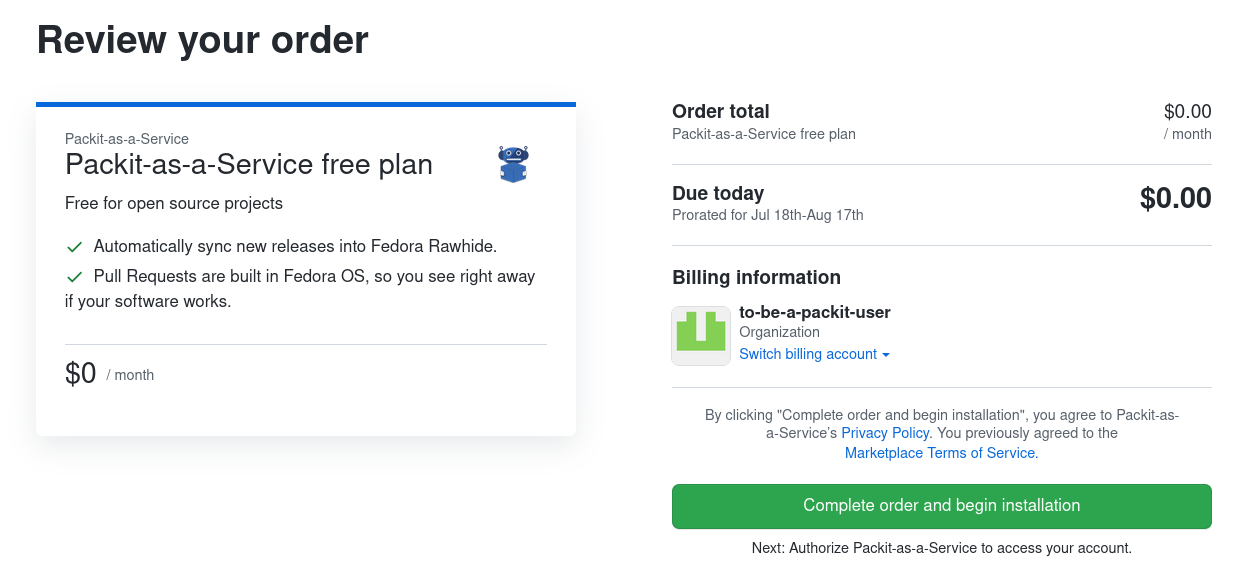The image size is (1244, 585).
Task: Click the Next: Authorize Packit-as-a-Service note
Action: coord(941,548)
